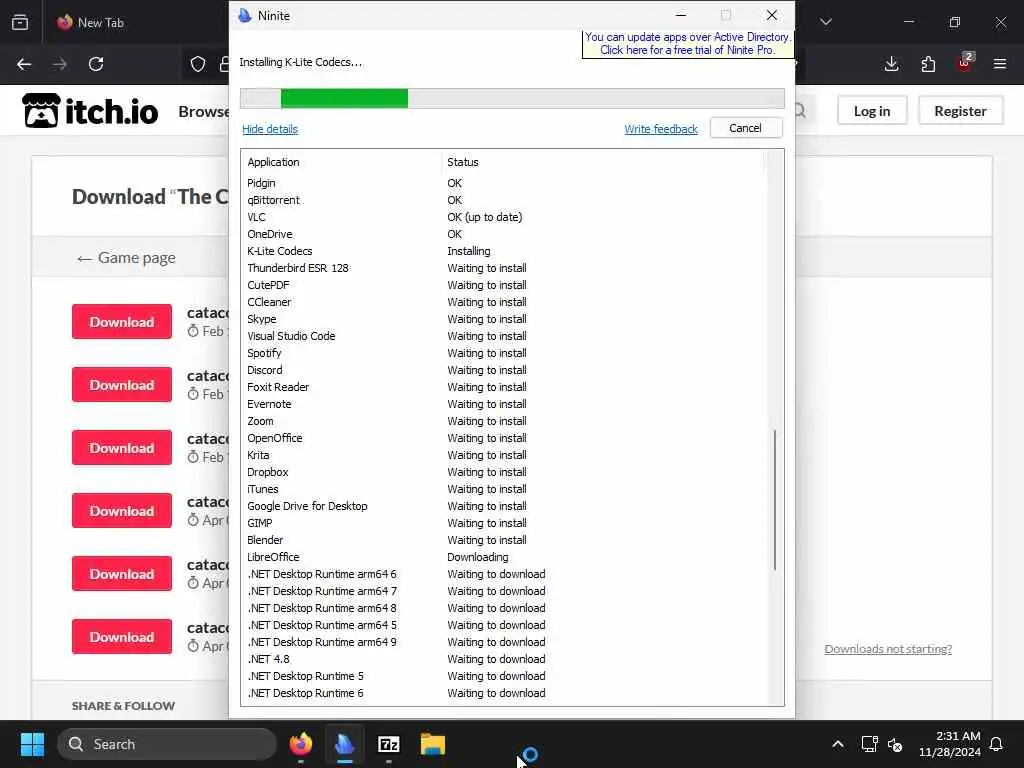Open the Windows Start menu
1024x768 pixels.
[x=32, y=744]
